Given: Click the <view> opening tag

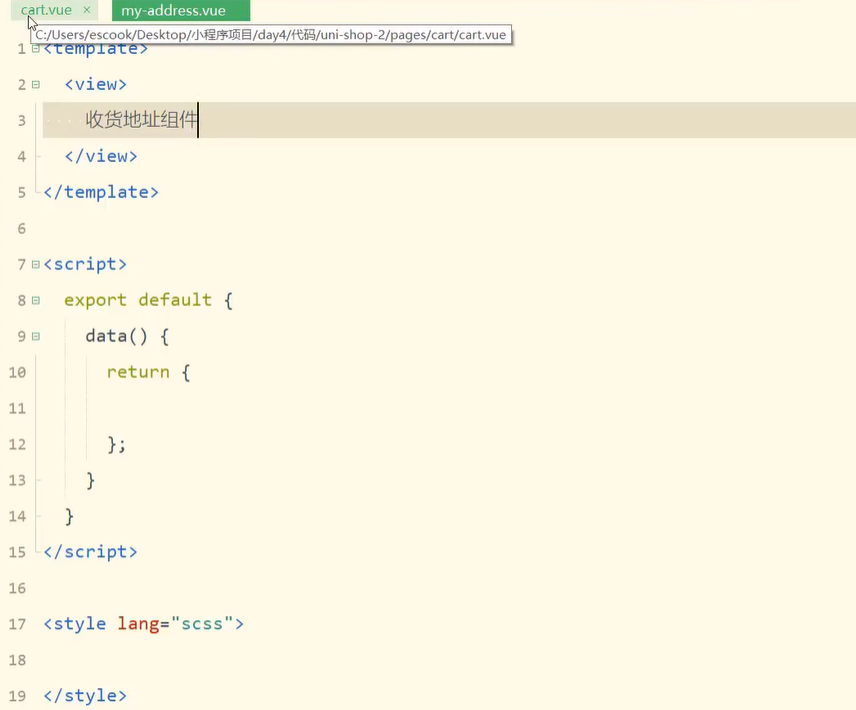Looking at the screenshot, I should (x=96, y=85).
